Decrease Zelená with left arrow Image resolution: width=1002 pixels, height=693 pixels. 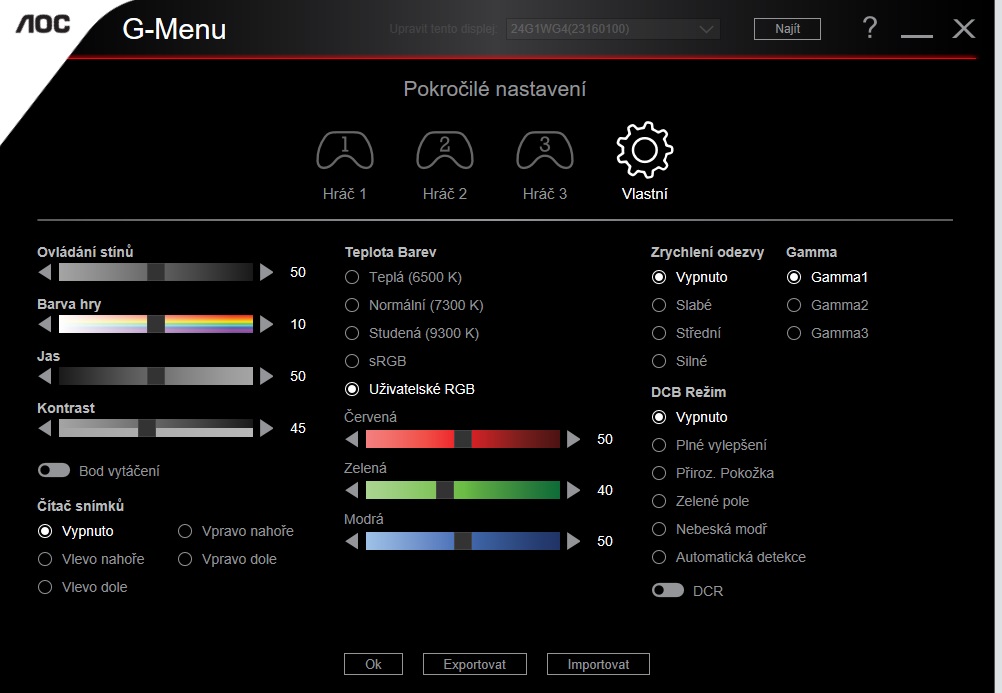[351, 490]
